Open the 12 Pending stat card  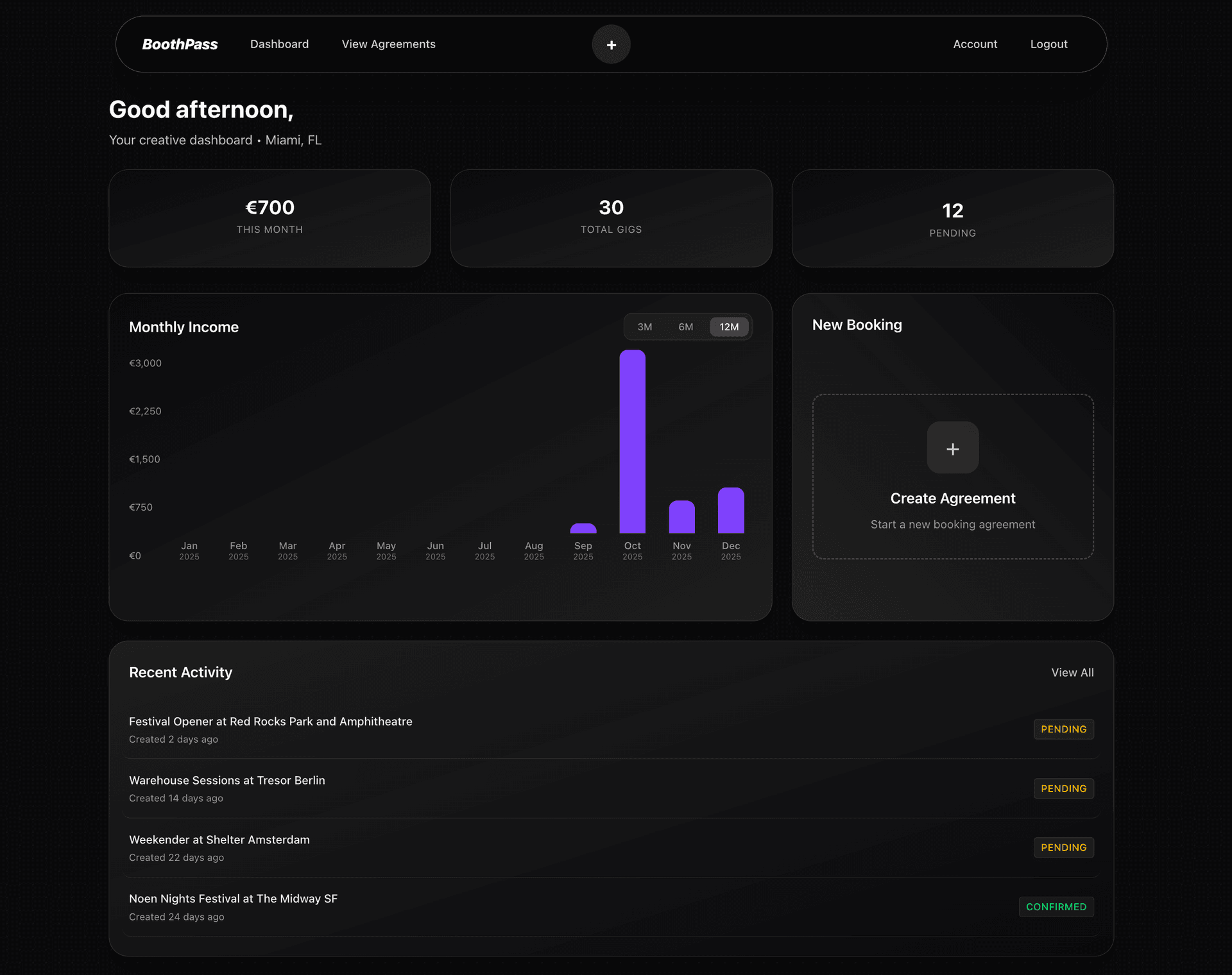[x=952, y=218]
